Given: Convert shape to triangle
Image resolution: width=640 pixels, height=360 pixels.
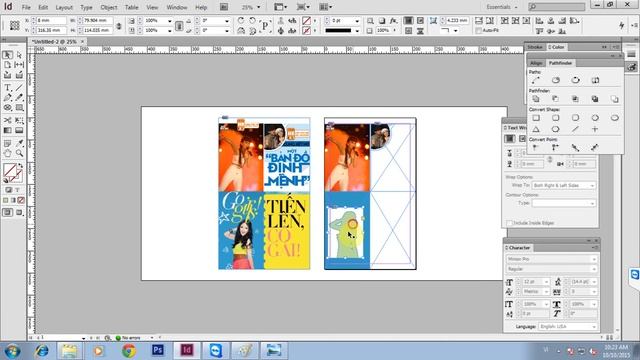Looking at the screenshot, I should pyautogui.click(x=536, y=129).
